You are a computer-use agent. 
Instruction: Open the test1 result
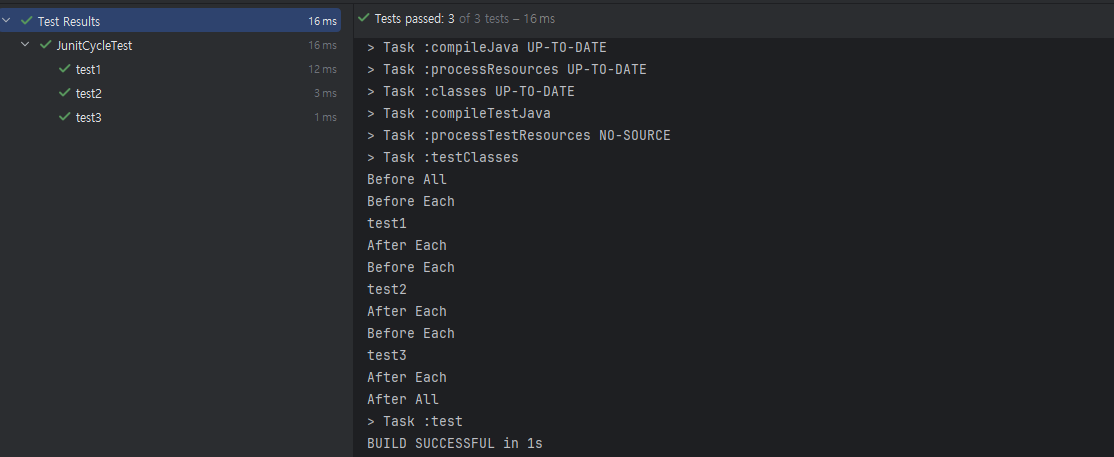point(88,70)
